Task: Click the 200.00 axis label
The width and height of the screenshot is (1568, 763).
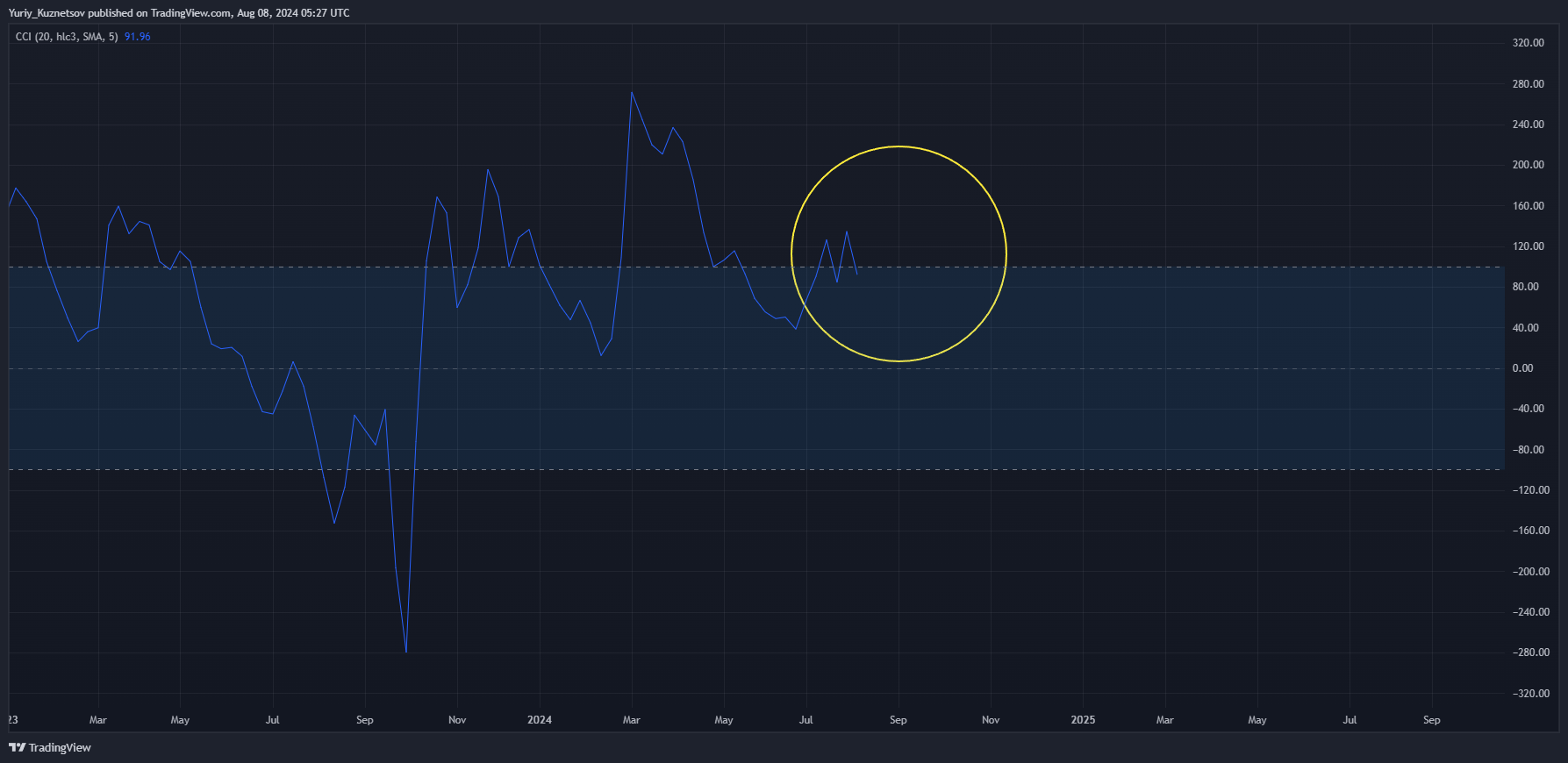Action: click(x=1528, y=165)
